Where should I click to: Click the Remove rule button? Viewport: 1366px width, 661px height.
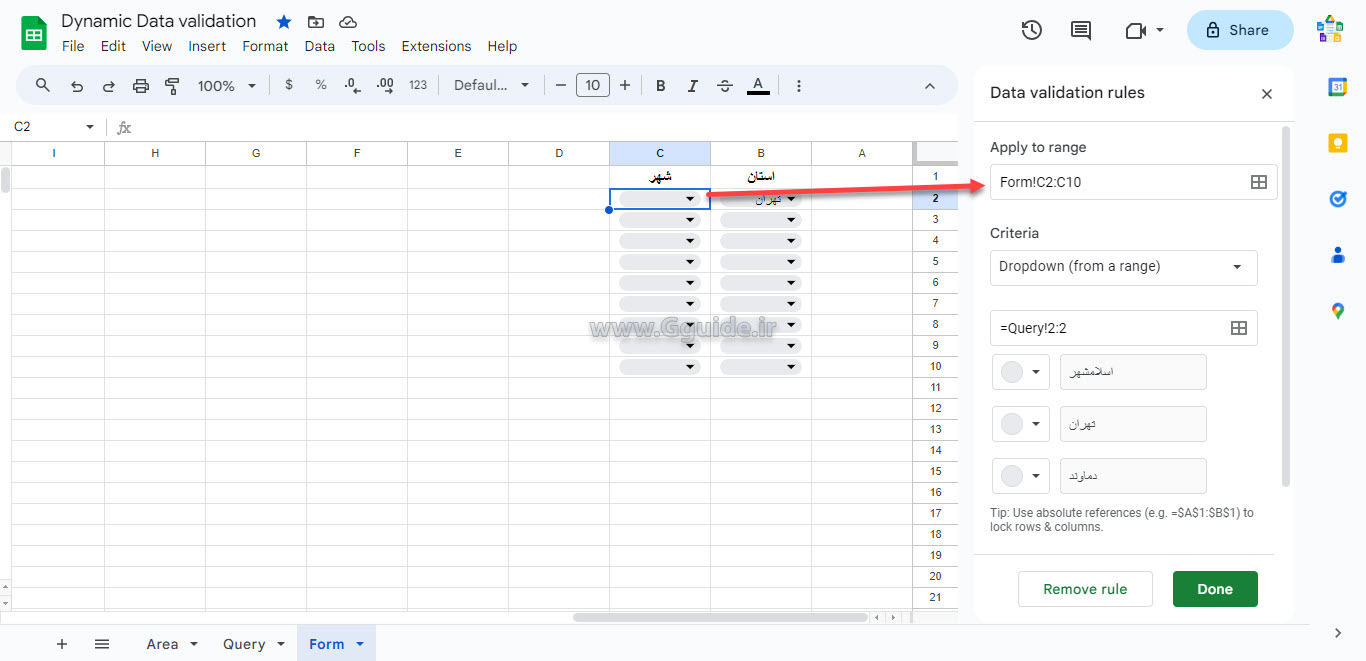coord(1085,589)
